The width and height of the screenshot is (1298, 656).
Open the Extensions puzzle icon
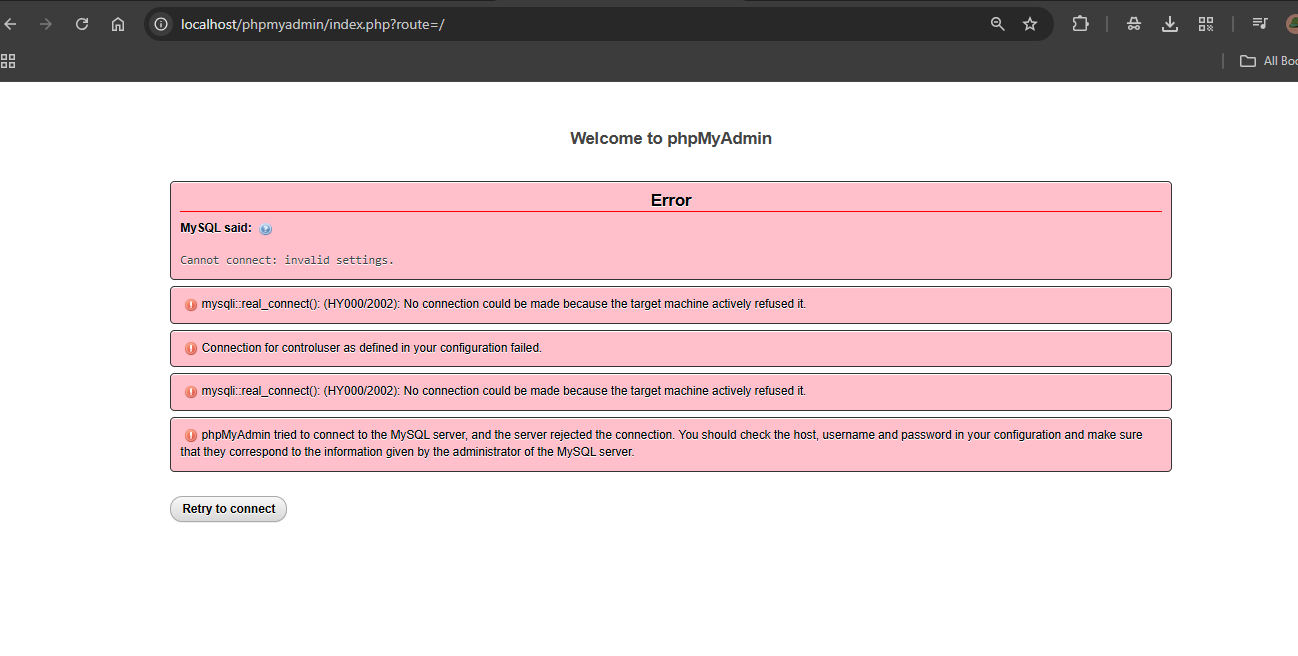[1080, 24]
